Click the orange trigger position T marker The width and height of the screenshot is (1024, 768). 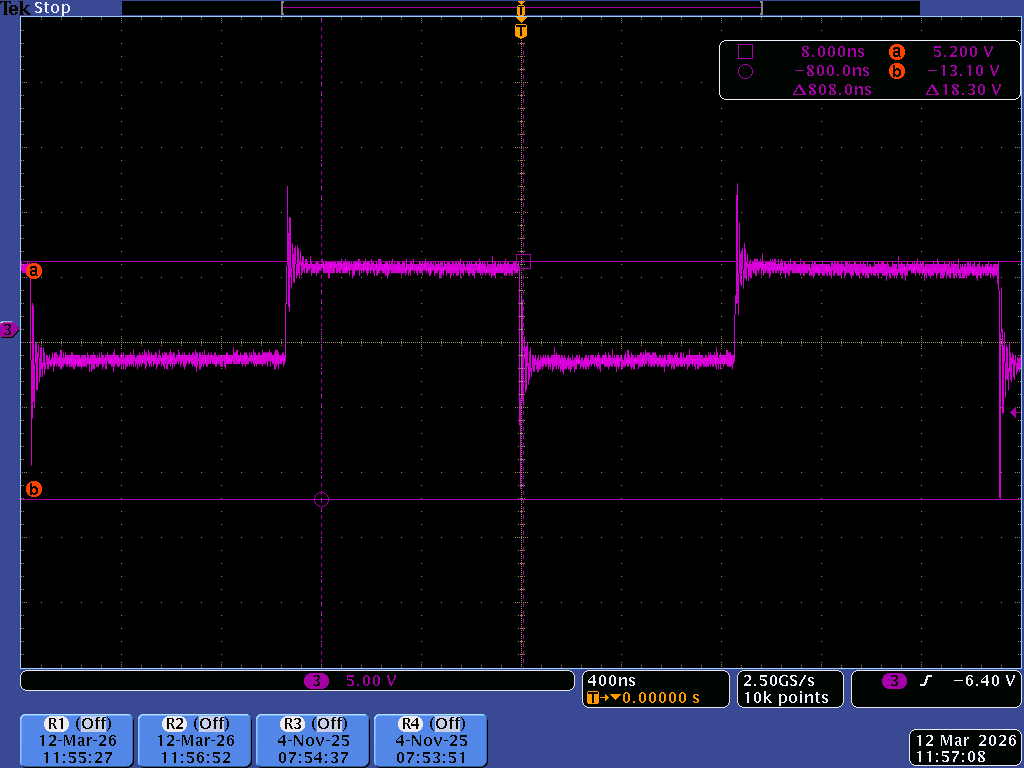click(520, 31)
